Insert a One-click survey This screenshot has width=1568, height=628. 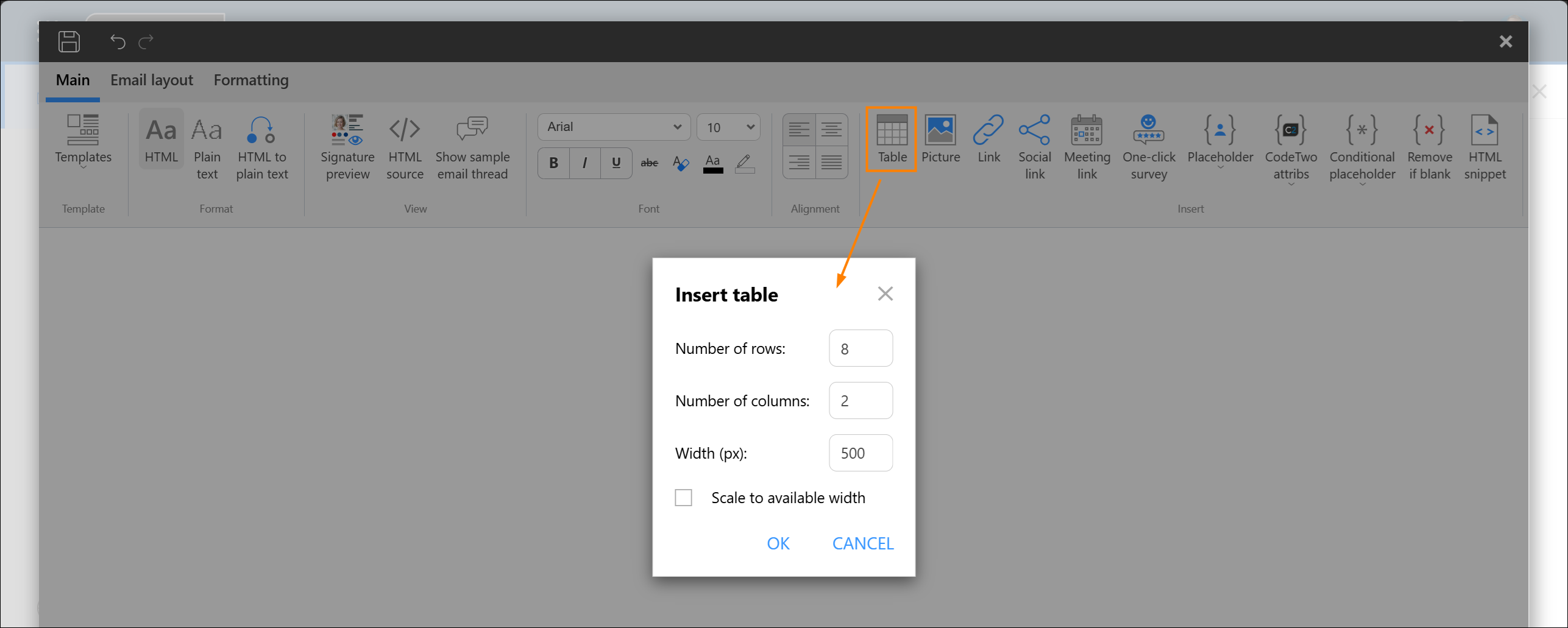(1149, 148)
